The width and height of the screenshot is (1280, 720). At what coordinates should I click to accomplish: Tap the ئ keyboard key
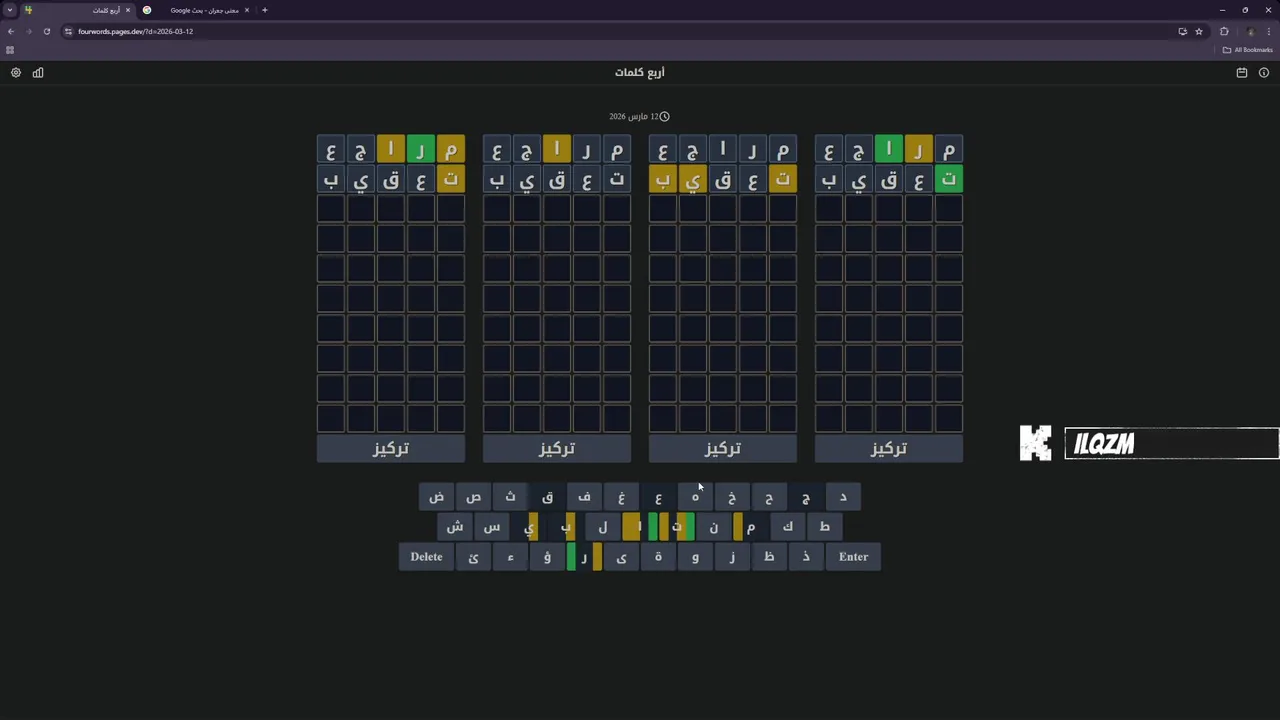[x=474, y=557]
